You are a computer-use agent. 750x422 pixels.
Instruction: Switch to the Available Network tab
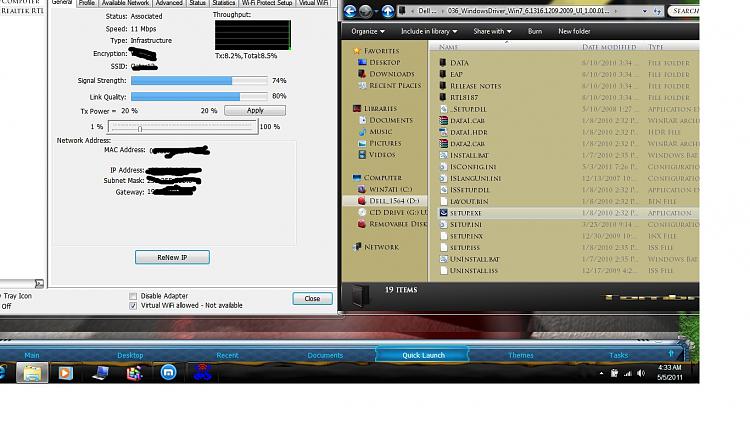click(x=125, y=3)
